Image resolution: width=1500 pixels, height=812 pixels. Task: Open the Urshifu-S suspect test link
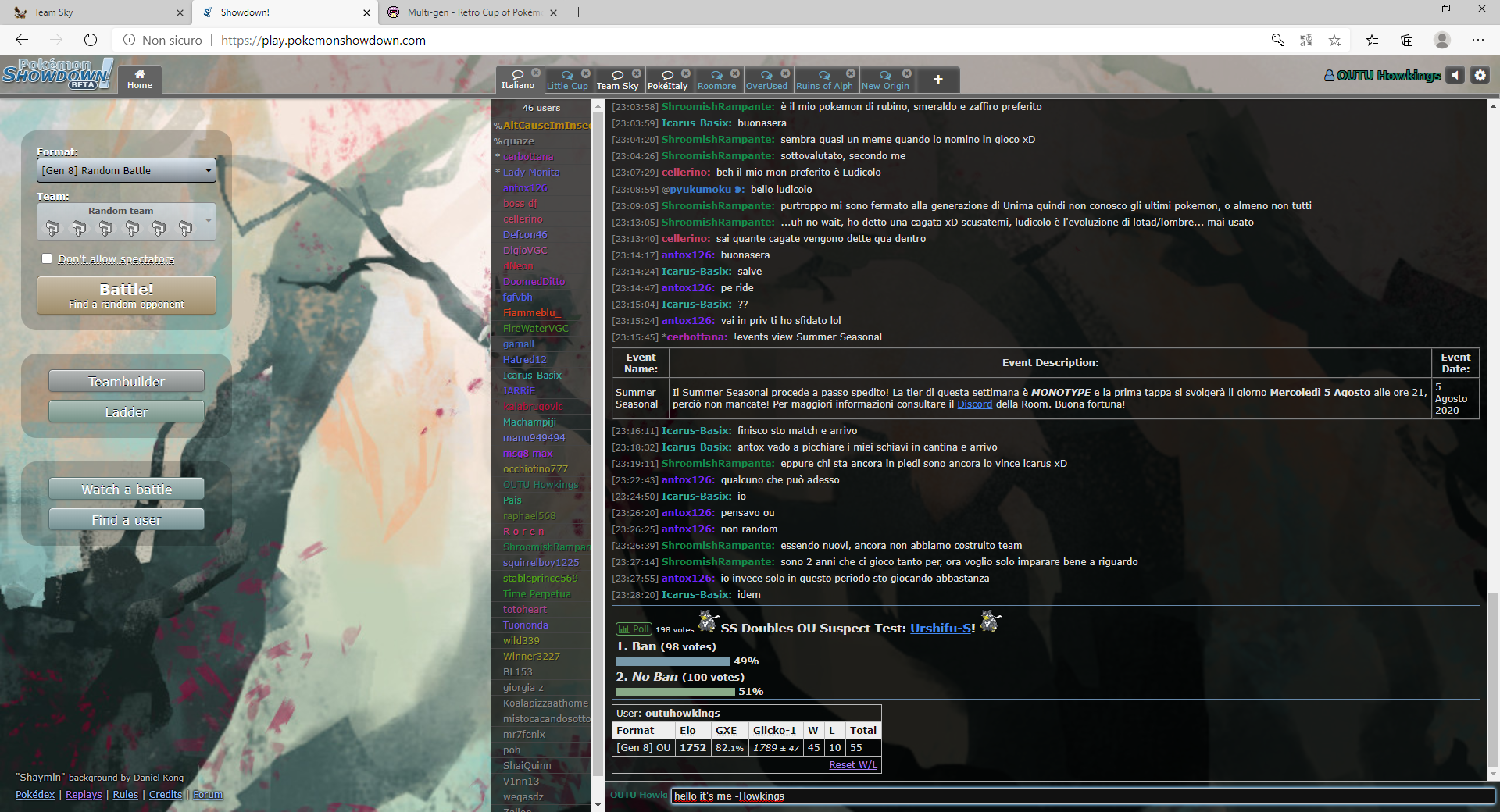[x=941, y=629]
